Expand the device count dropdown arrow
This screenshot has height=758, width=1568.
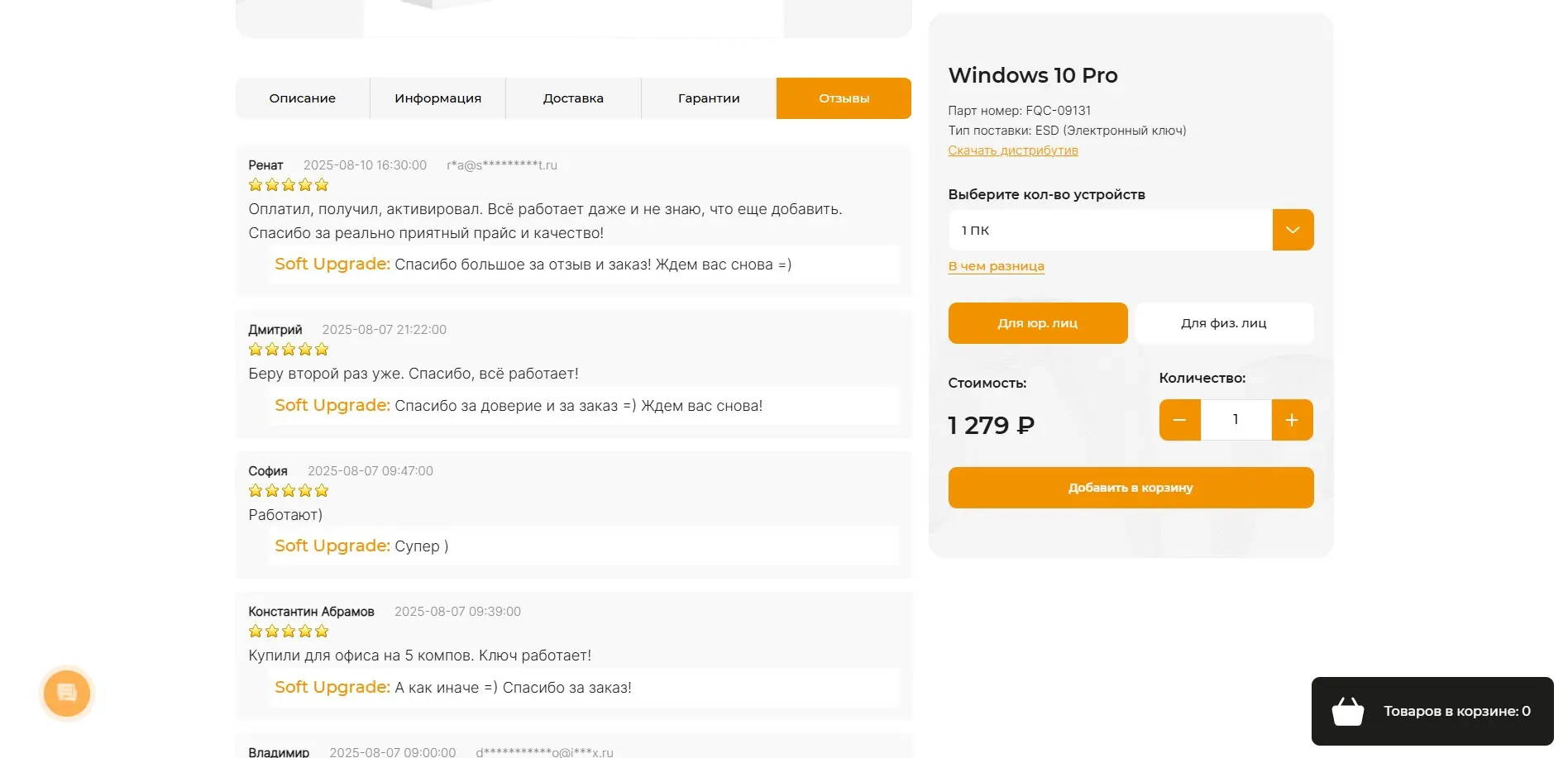pos(1293,230)
